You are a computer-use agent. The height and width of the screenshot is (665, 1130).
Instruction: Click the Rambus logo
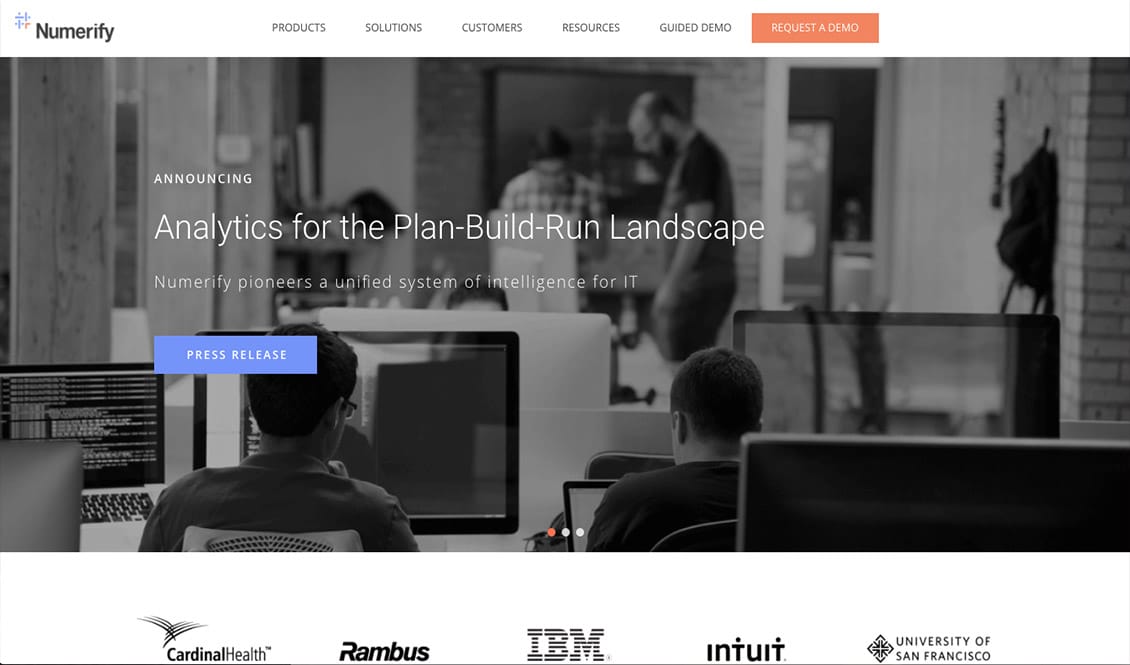(384, 651)
